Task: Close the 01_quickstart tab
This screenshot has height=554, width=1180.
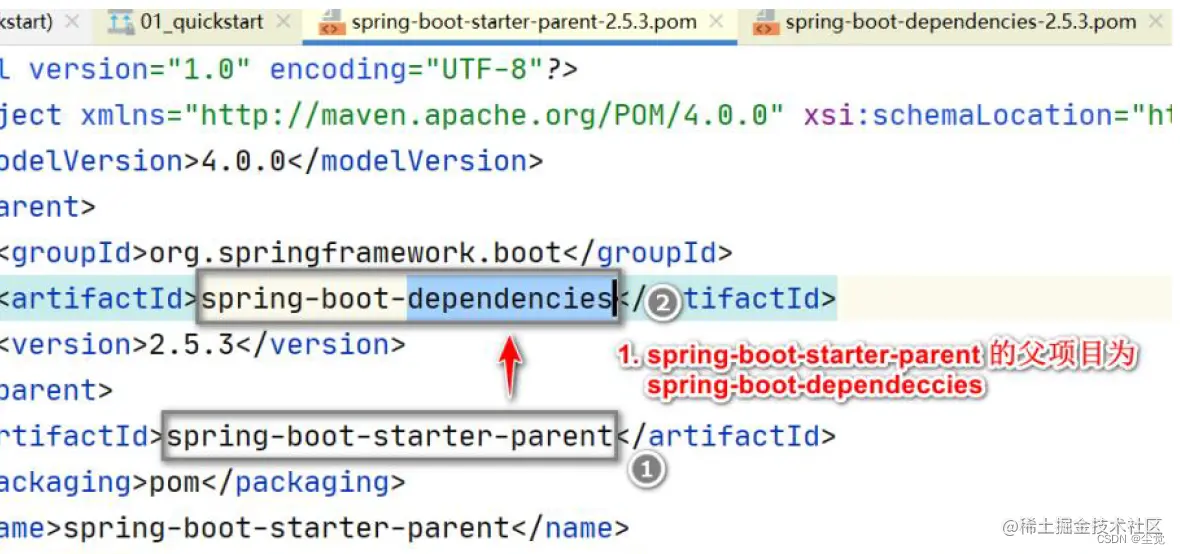Action: click(283, 22)
